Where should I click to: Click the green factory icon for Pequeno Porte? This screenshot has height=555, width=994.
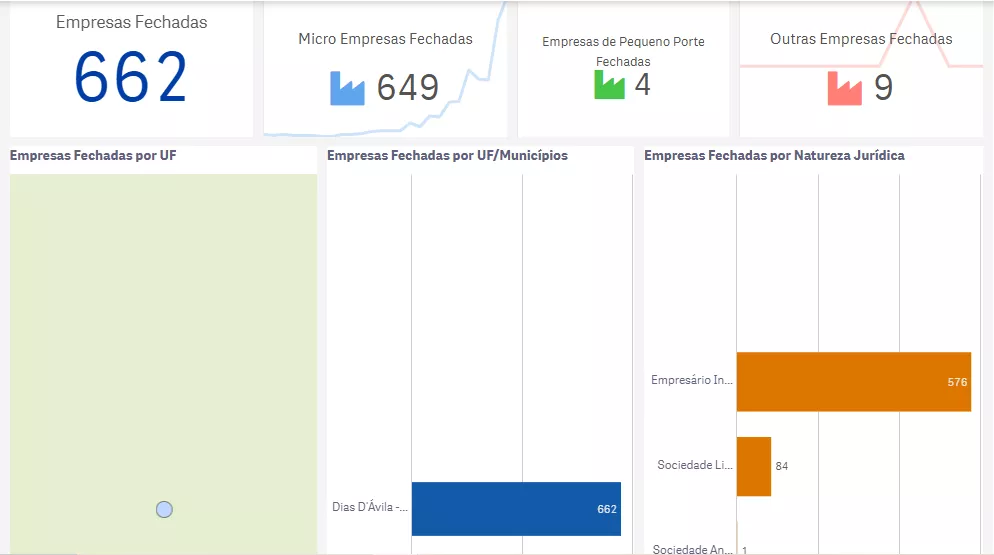(609, 85)
